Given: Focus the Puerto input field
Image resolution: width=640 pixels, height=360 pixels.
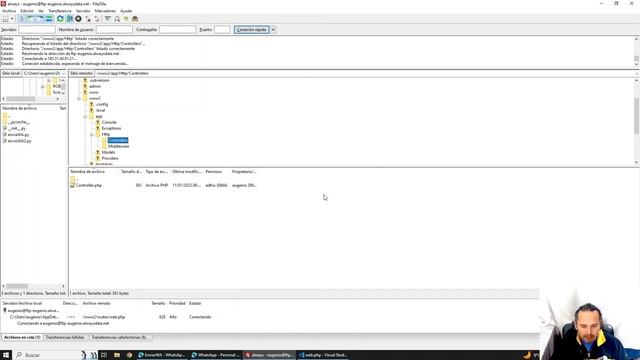Looking at the screenshot, I should (222, 29).
